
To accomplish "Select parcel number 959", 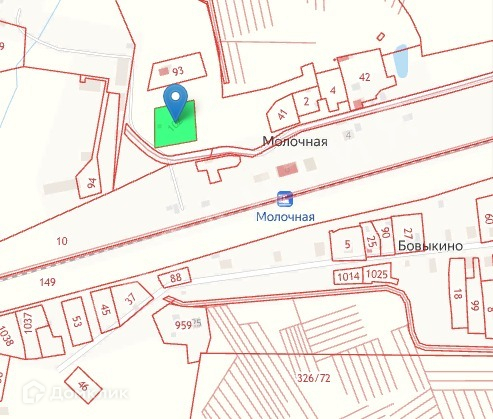I will (x=183, y=325).
